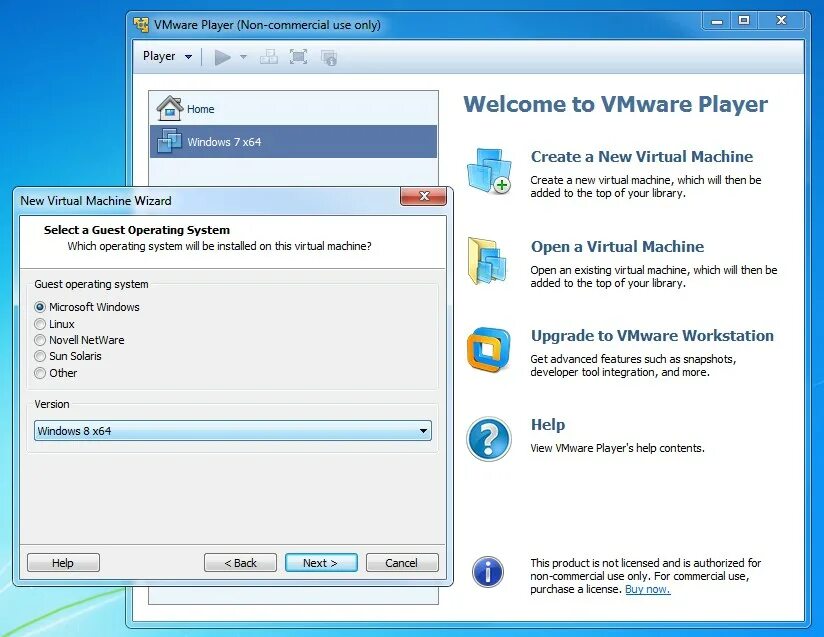Click the Upgrade to VMware Workstation icon

pyautogui.click(x=488, y=350)
